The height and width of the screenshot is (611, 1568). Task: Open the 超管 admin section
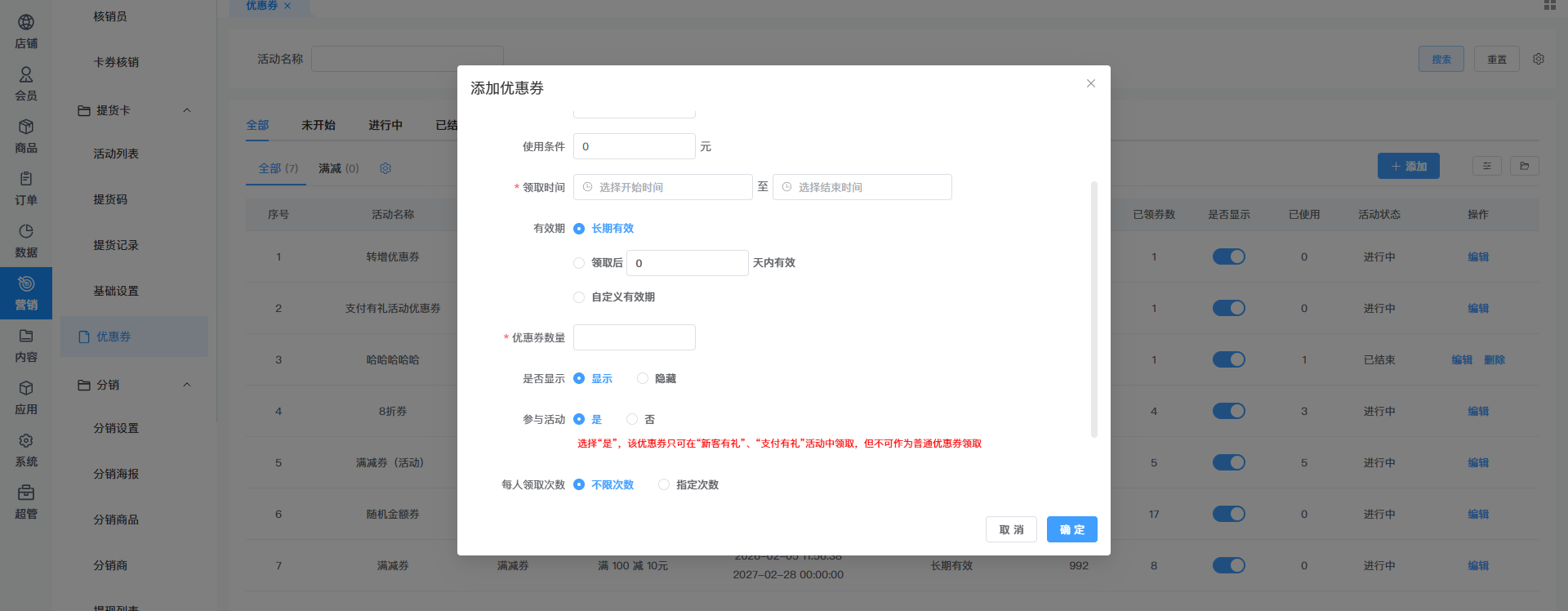click(26, 502)
